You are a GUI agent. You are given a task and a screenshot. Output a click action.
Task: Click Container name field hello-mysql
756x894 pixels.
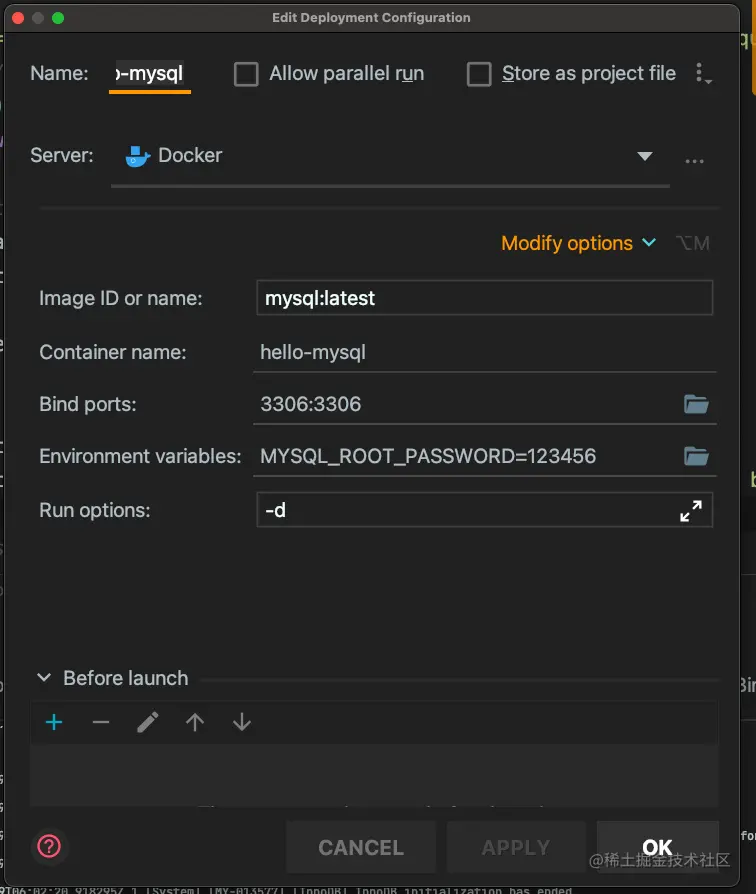click(485, 352)
